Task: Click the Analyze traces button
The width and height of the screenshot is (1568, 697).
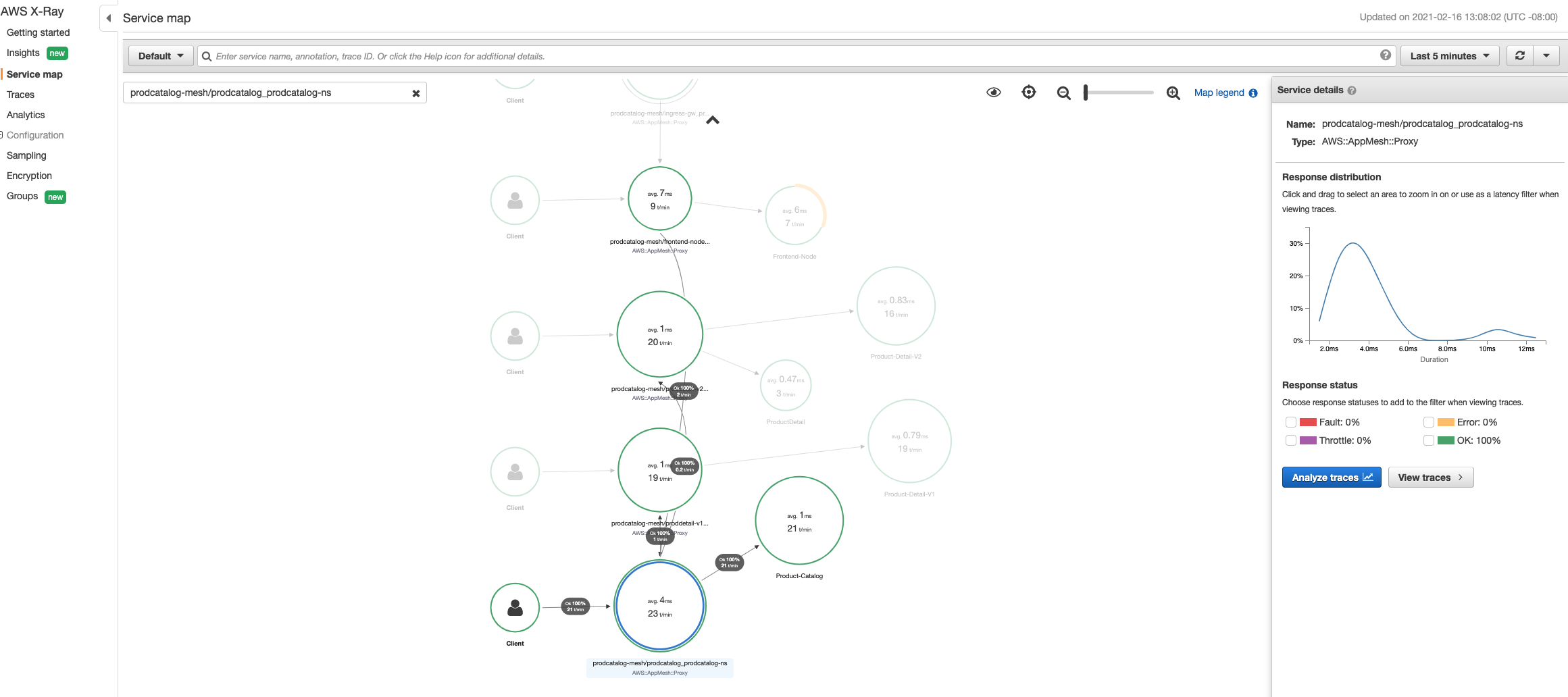Action: click(1332, 477)
